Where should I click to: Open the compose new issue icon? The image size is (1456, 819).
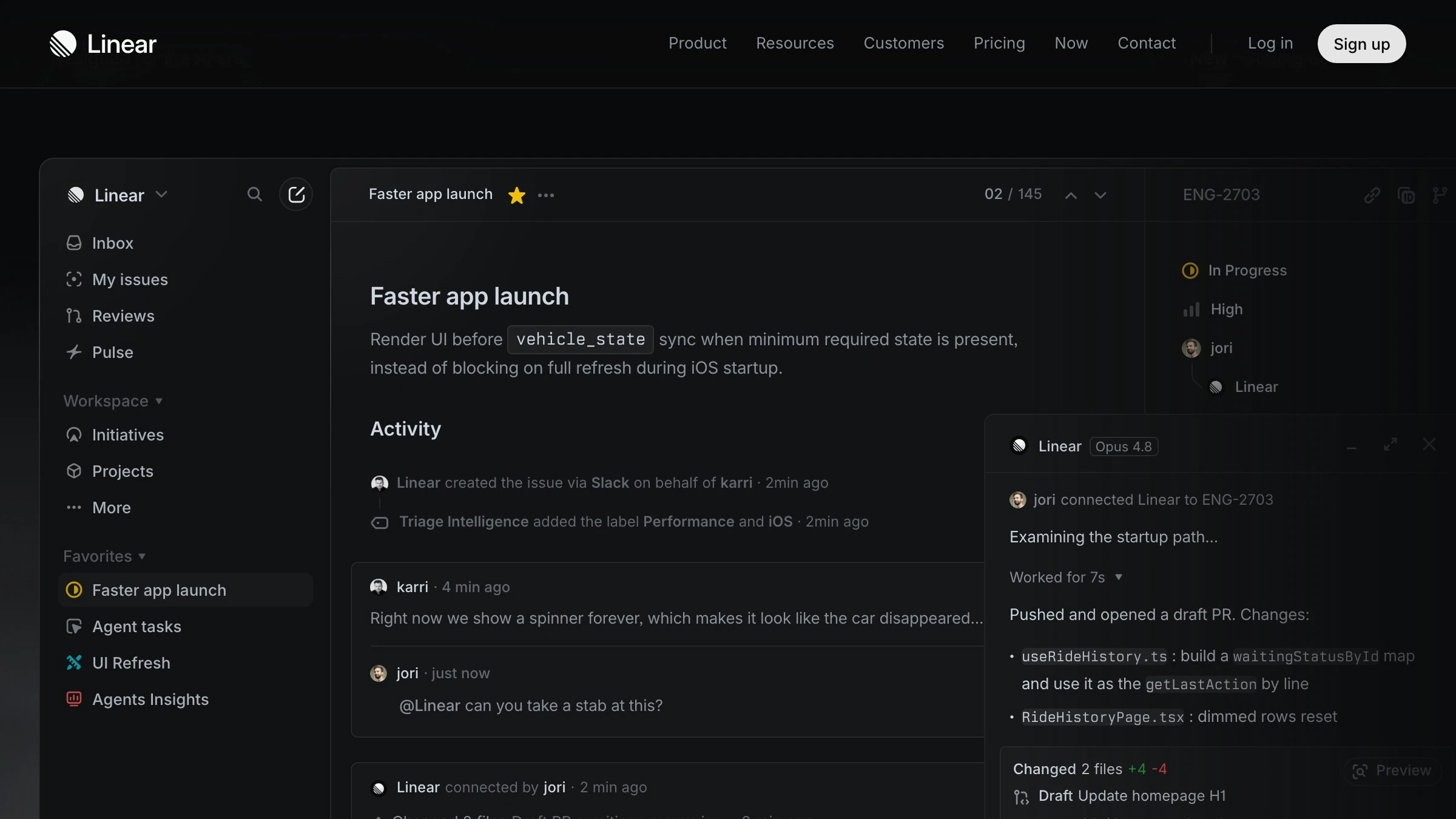pyautogui.click(x=296, y=195)
